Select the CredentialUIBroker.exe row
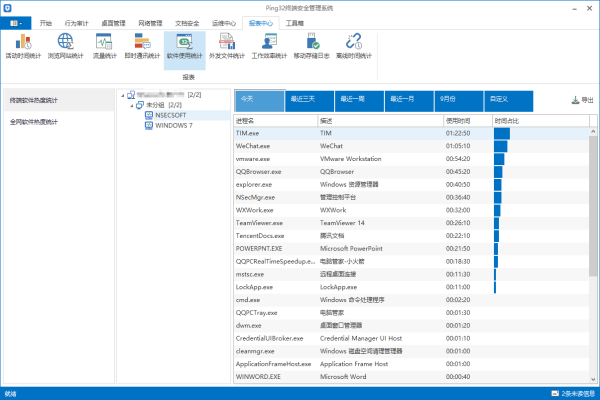 click(x=411, y=338)
